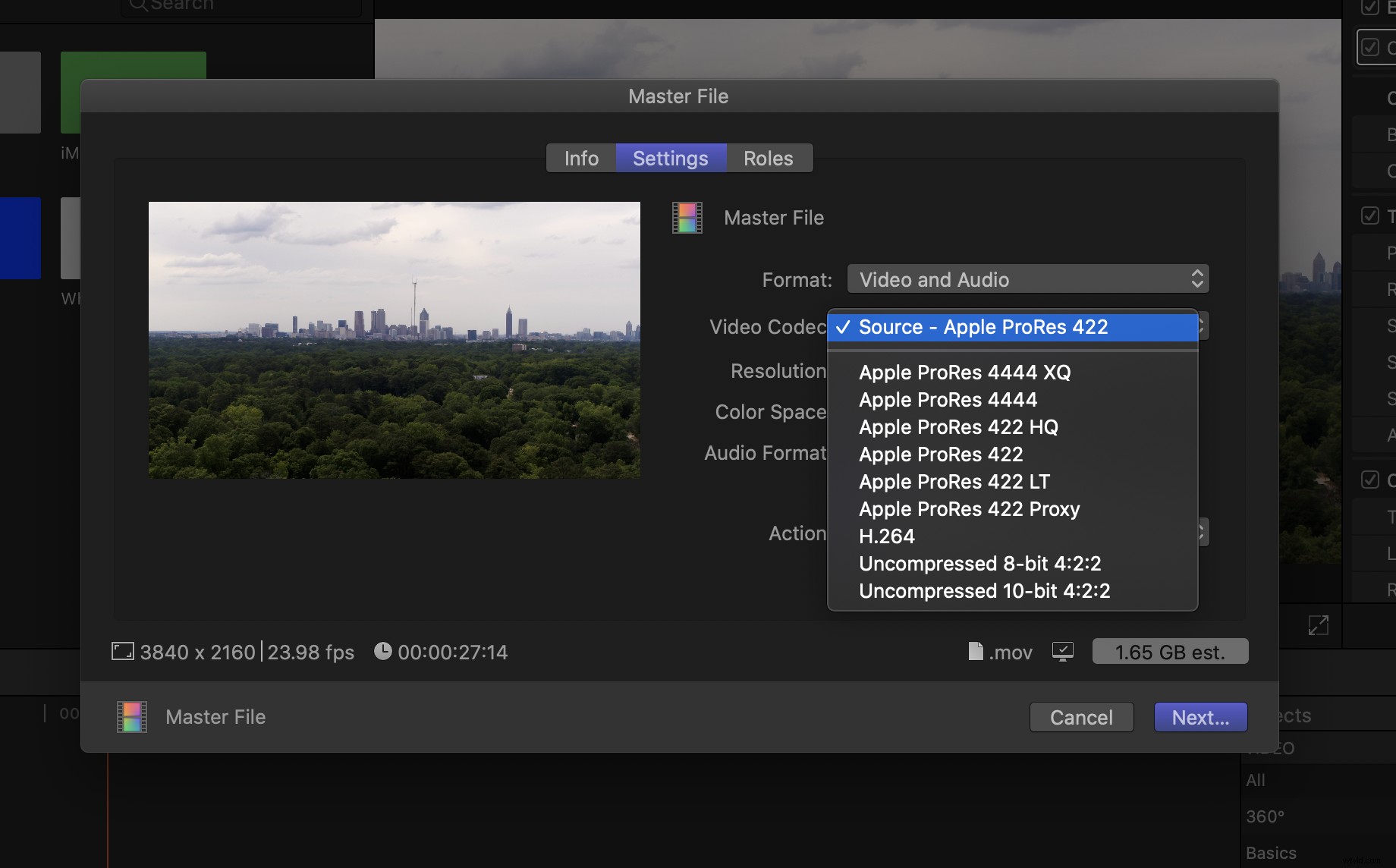Viewport: 1396px width, 868px height.
Task: Click the film strip icon next to bottom Master File label
Action: (130, 716)
